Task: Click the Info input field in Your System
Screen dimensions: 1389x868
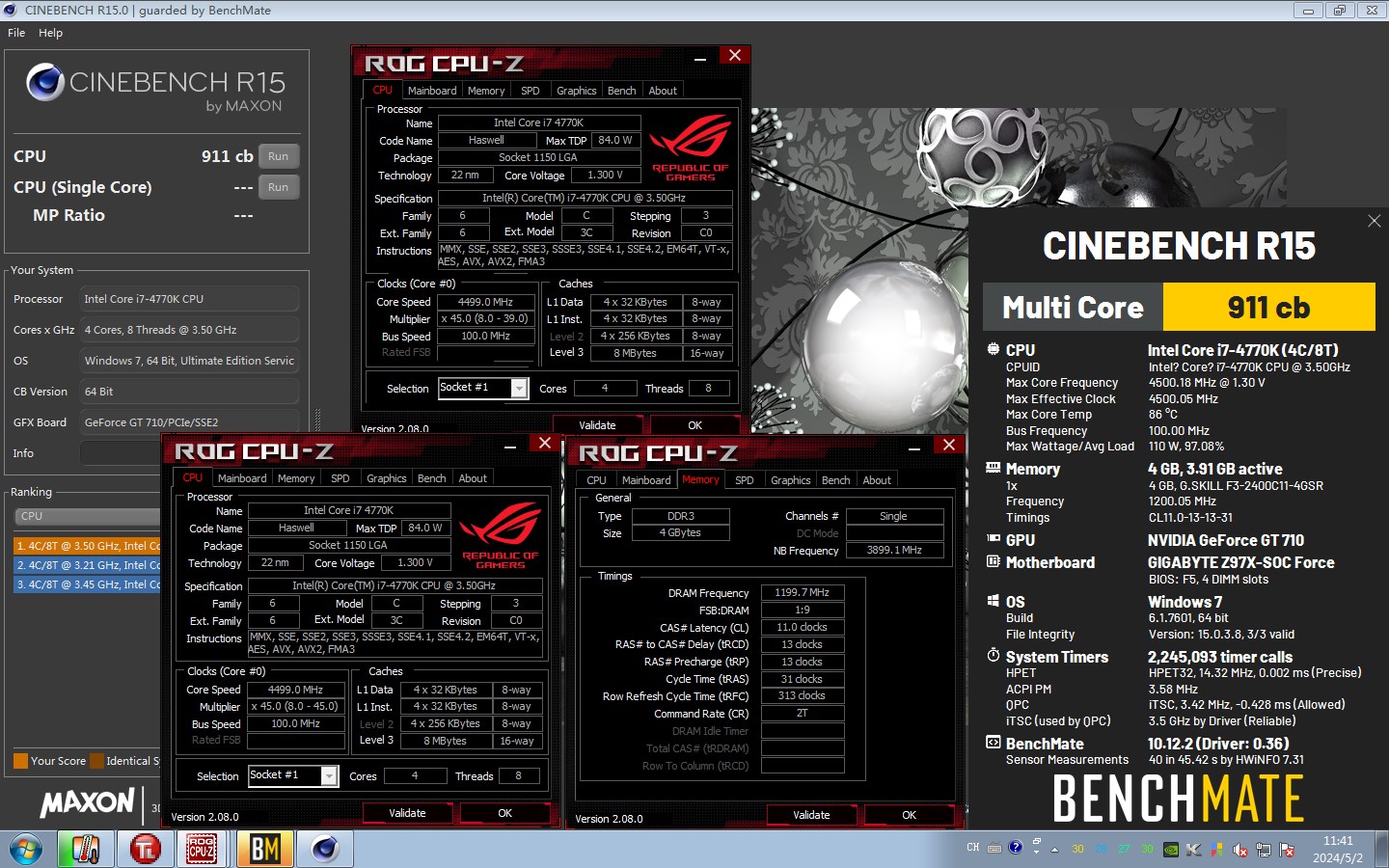Action: (x=189, y=453)
